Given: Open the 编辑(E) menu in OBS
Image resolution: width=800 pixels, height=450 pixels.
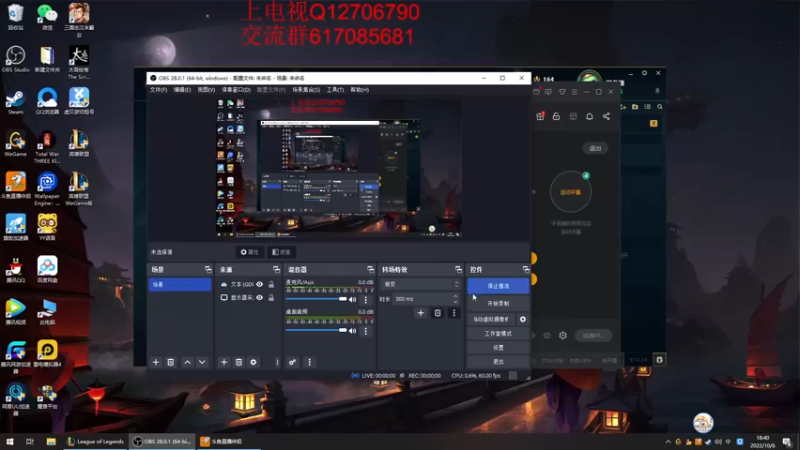Looking at the screenshot, I should (x=182, y=90).
